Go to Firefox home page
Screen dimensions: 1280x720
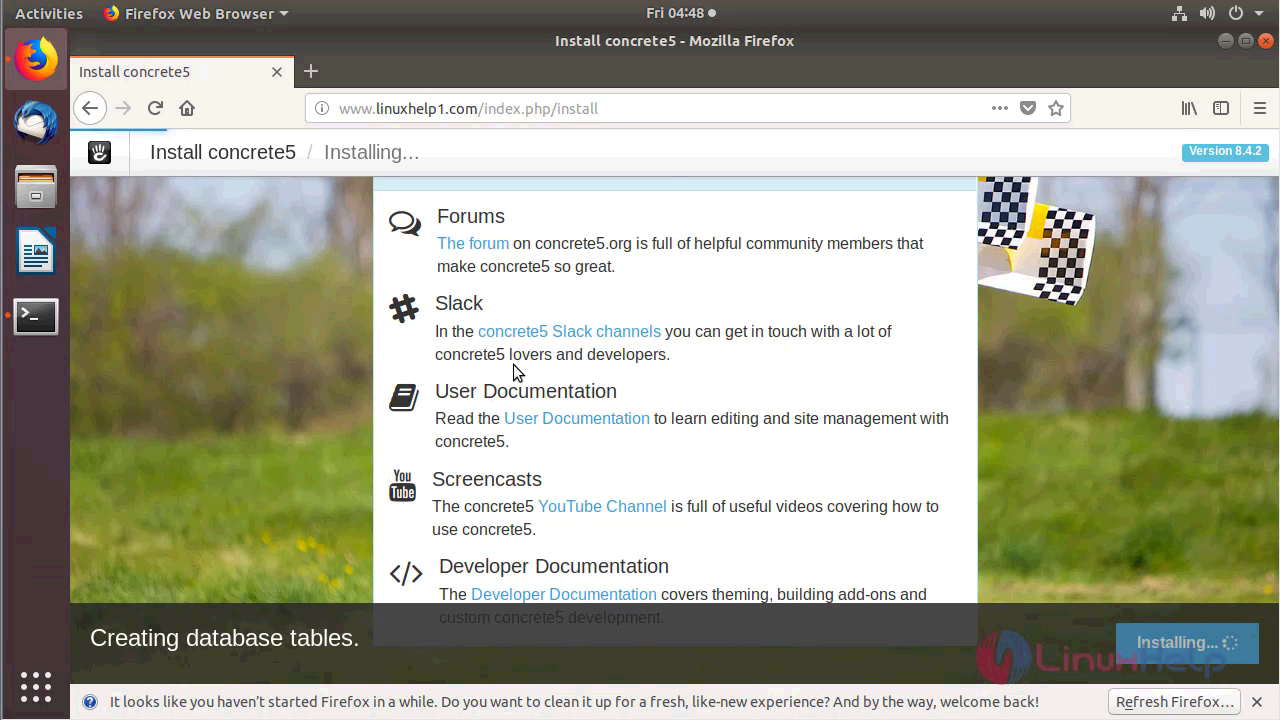coord(187,108)
